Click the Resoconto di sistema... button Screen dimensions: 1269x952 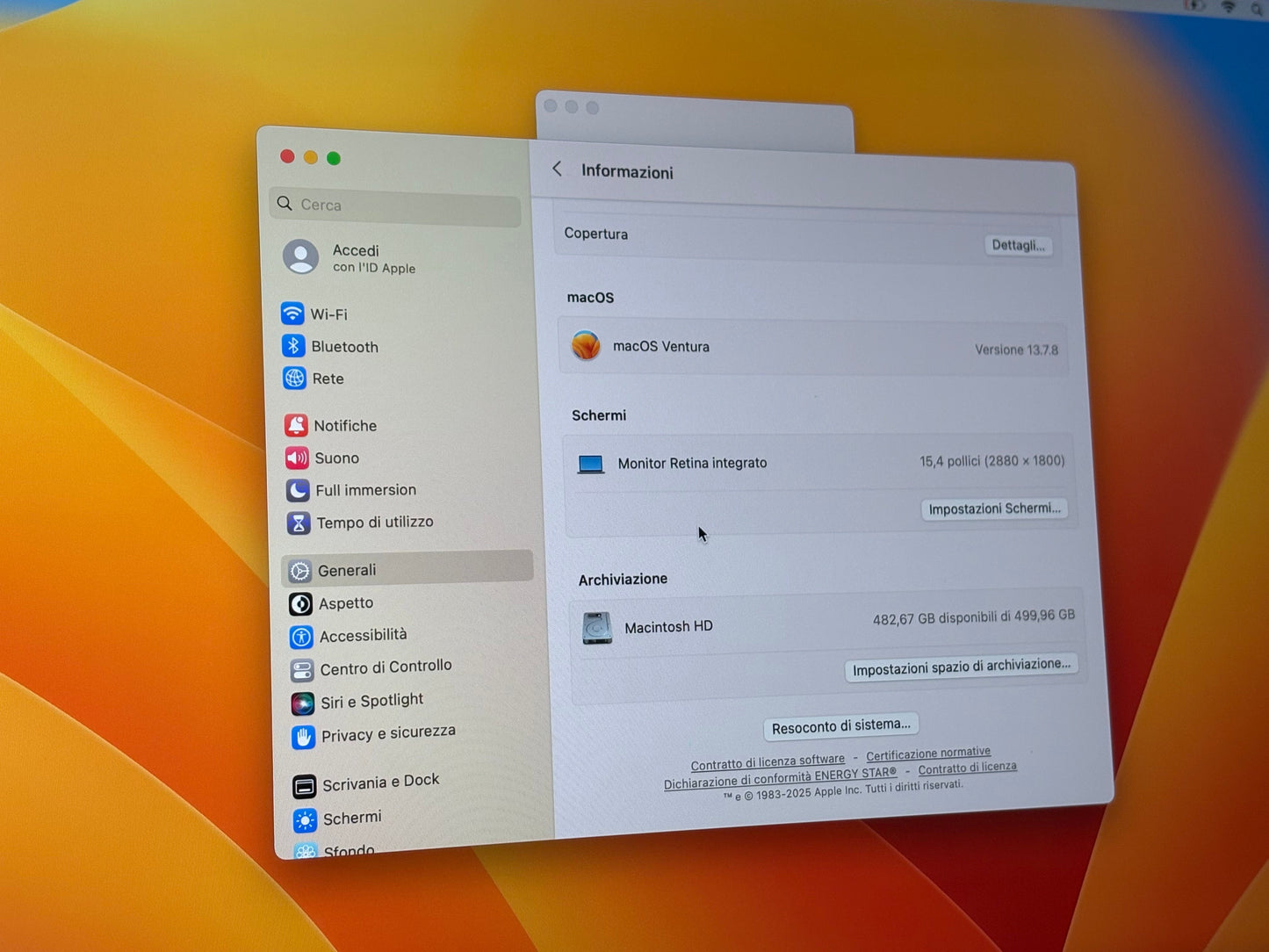pyautogui.click(x=841, y=725)
